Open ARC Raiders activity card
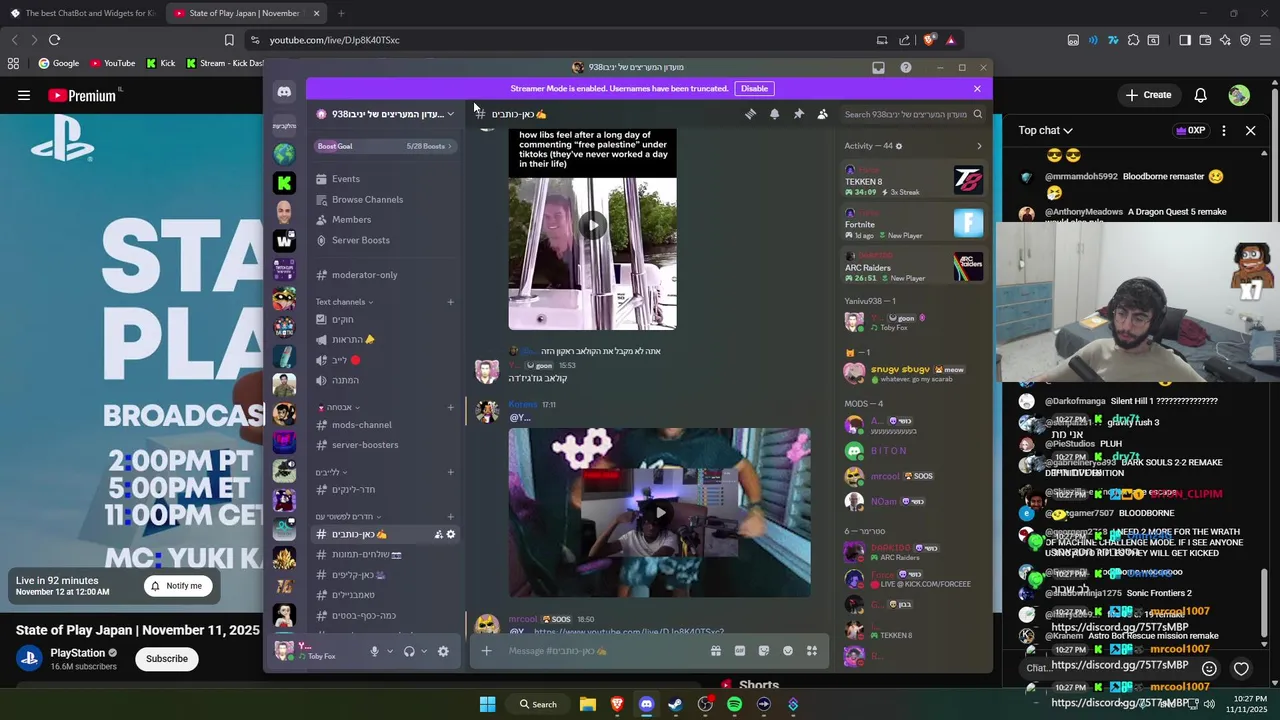 [914, 267]
